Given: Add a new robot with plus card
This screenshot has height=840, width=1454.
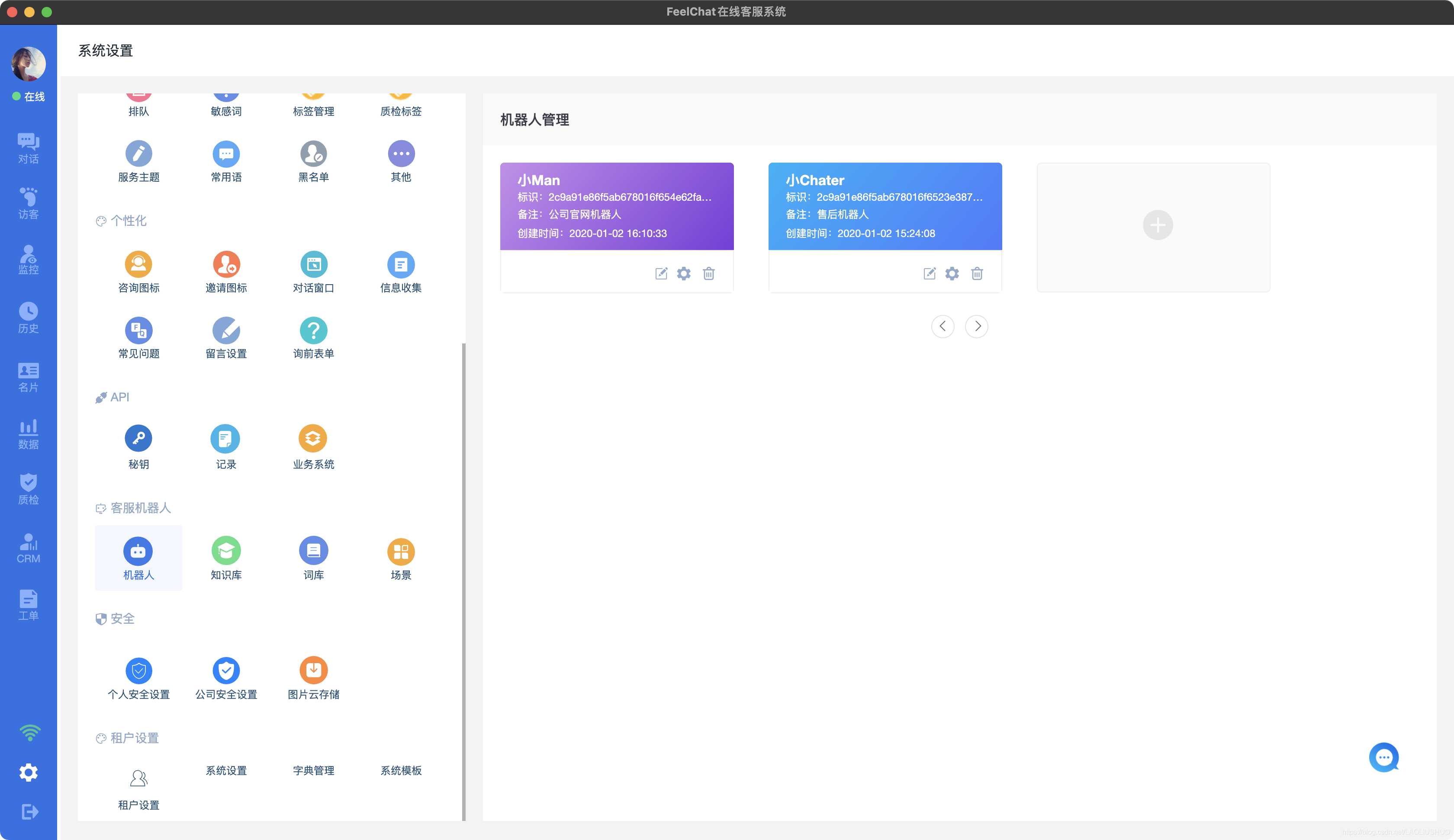Looking at the screenshot, I should pyautogui.click(x=1158, y=225).
